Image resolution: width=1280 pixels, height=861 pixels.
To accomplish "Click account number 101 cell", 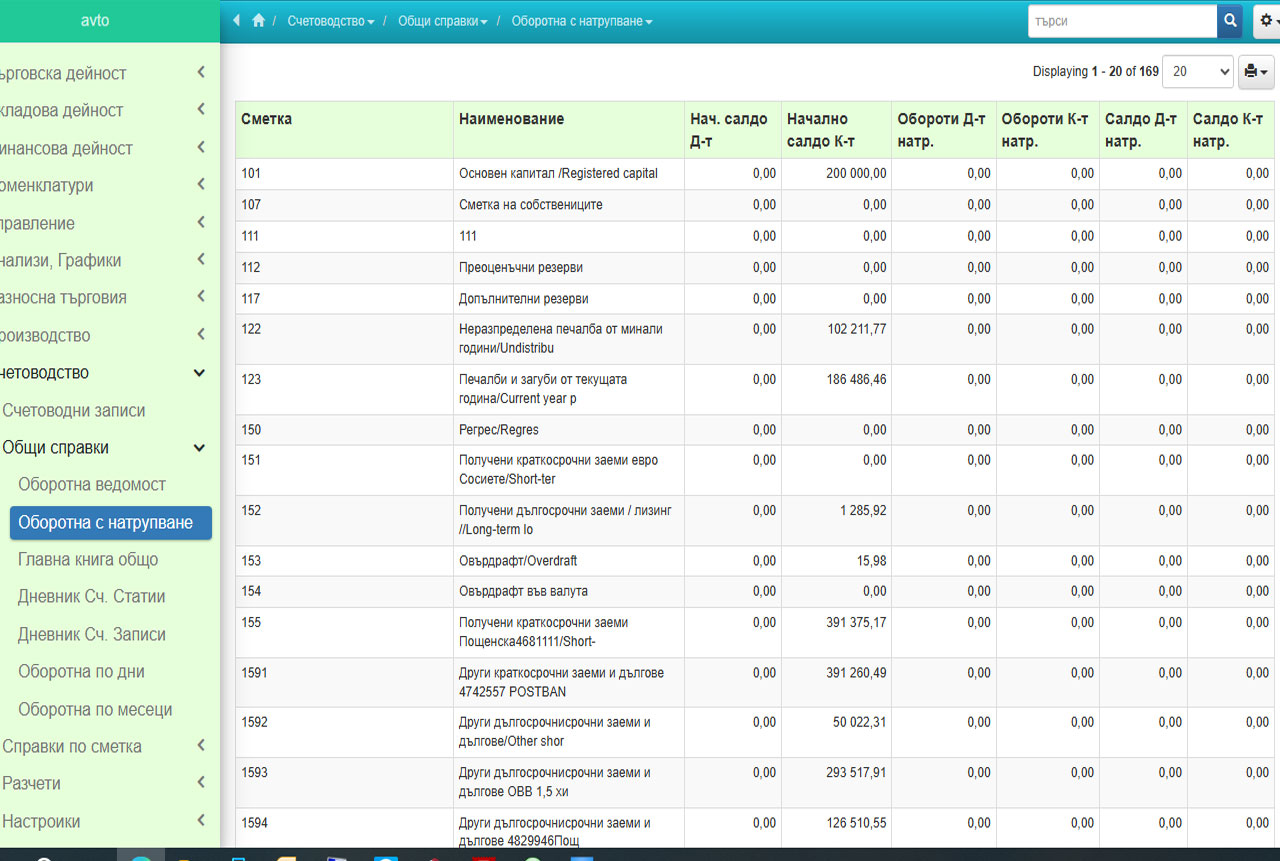I will (344, 174).
